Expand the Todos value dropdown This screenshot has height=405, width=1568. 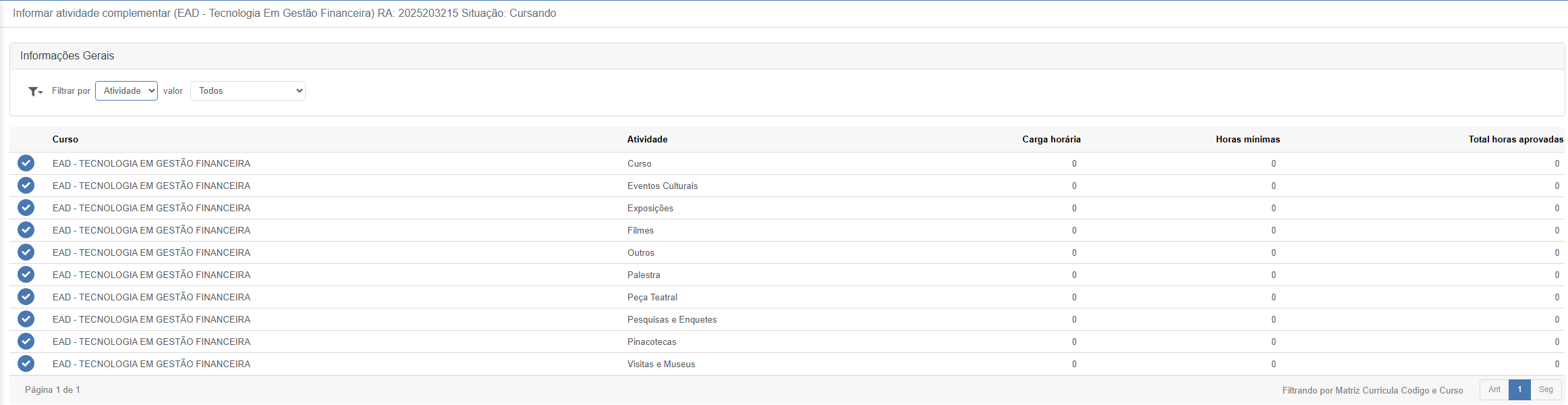248,91
